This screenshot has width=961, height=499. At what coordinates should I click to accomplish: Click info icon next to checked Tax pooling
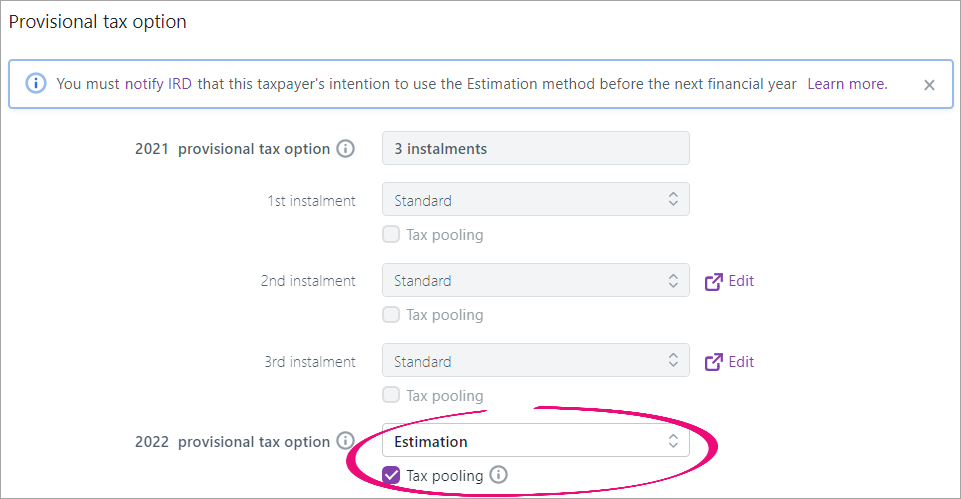coord(498,474)
